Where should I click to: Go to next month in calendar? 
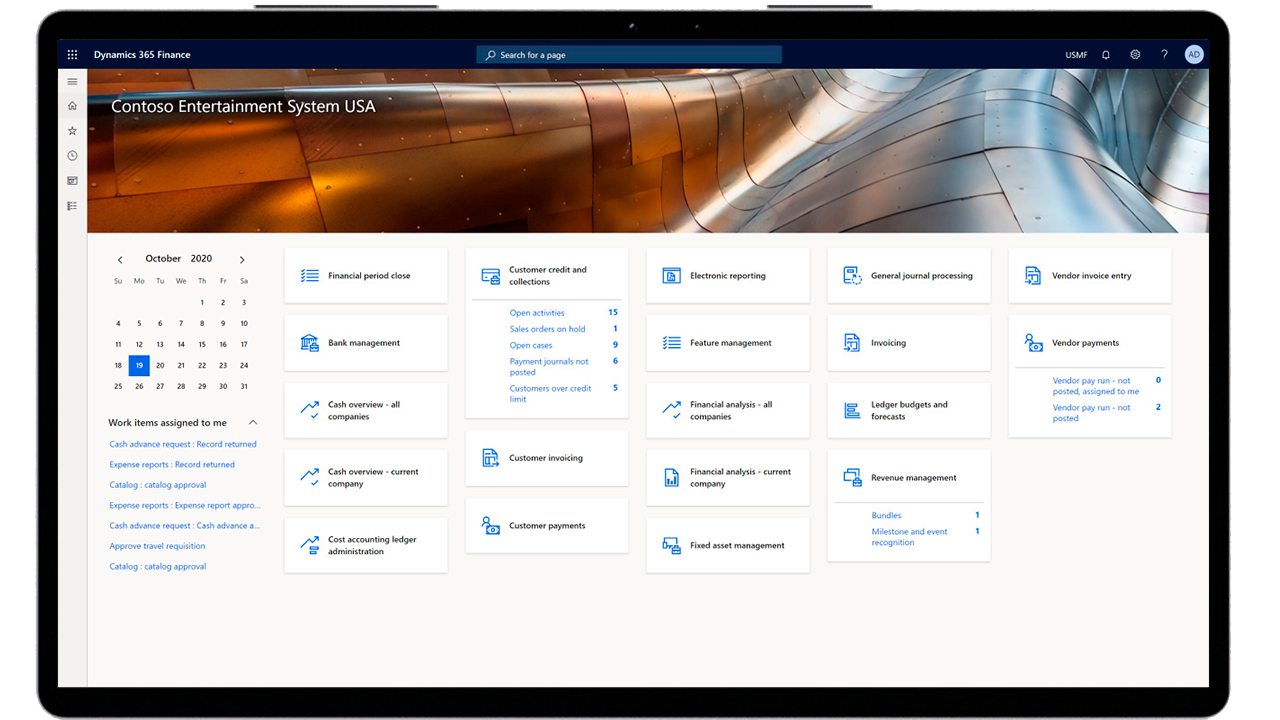[x=242, y=260]
